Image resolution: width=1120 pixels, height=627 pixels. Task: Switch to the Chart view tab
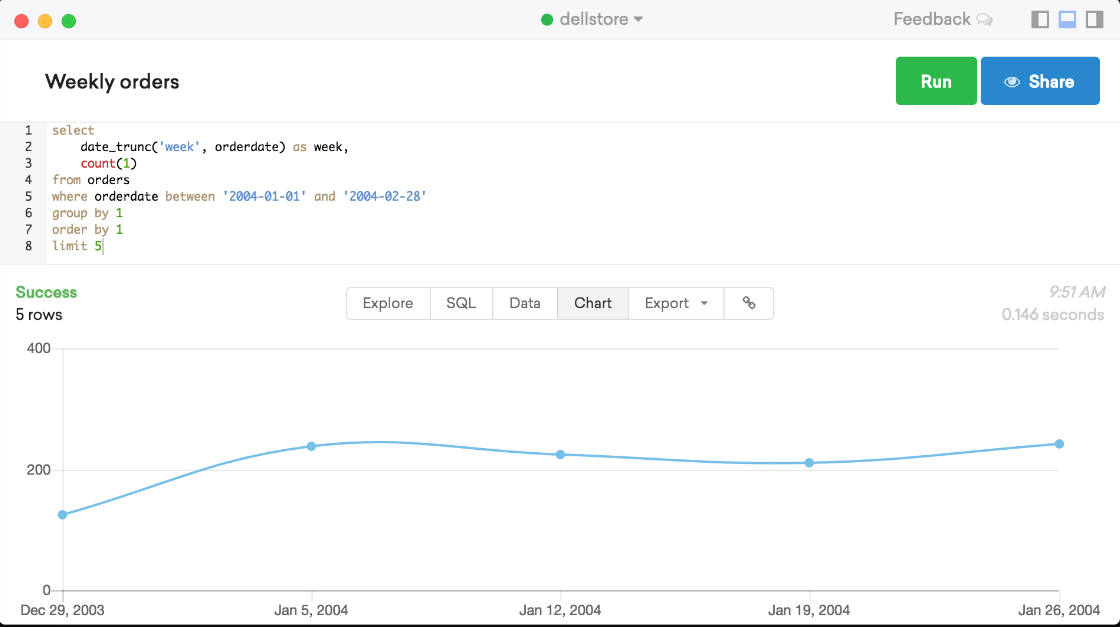click(x=593, y=303)
